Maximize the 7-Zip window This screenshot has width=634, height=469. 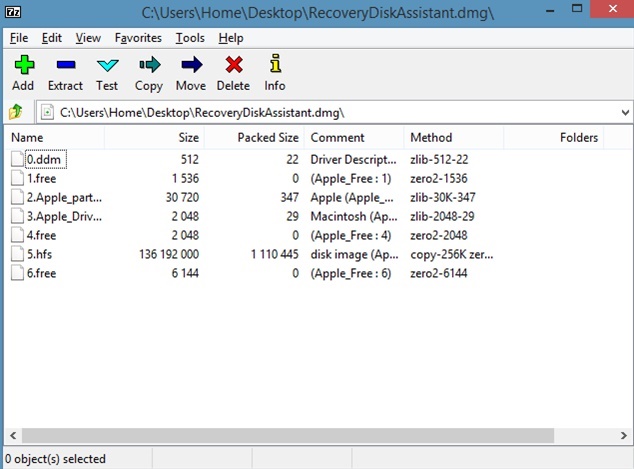point(577,9)
